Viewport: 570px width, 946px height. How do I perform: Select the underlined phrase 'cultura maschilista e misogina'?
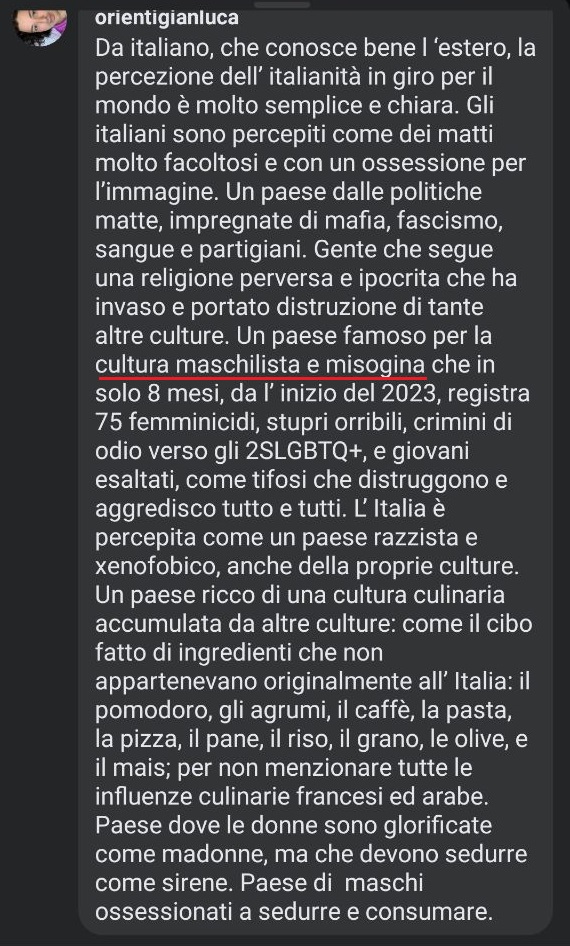pyautogui.click(x=261, y=364)
